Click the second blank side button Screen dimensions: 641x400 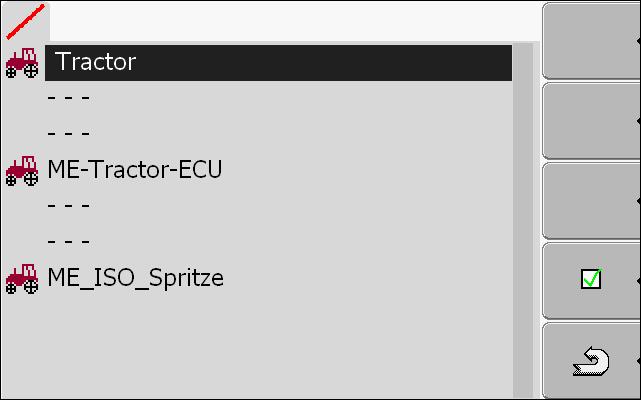click(x=591, y=121)
